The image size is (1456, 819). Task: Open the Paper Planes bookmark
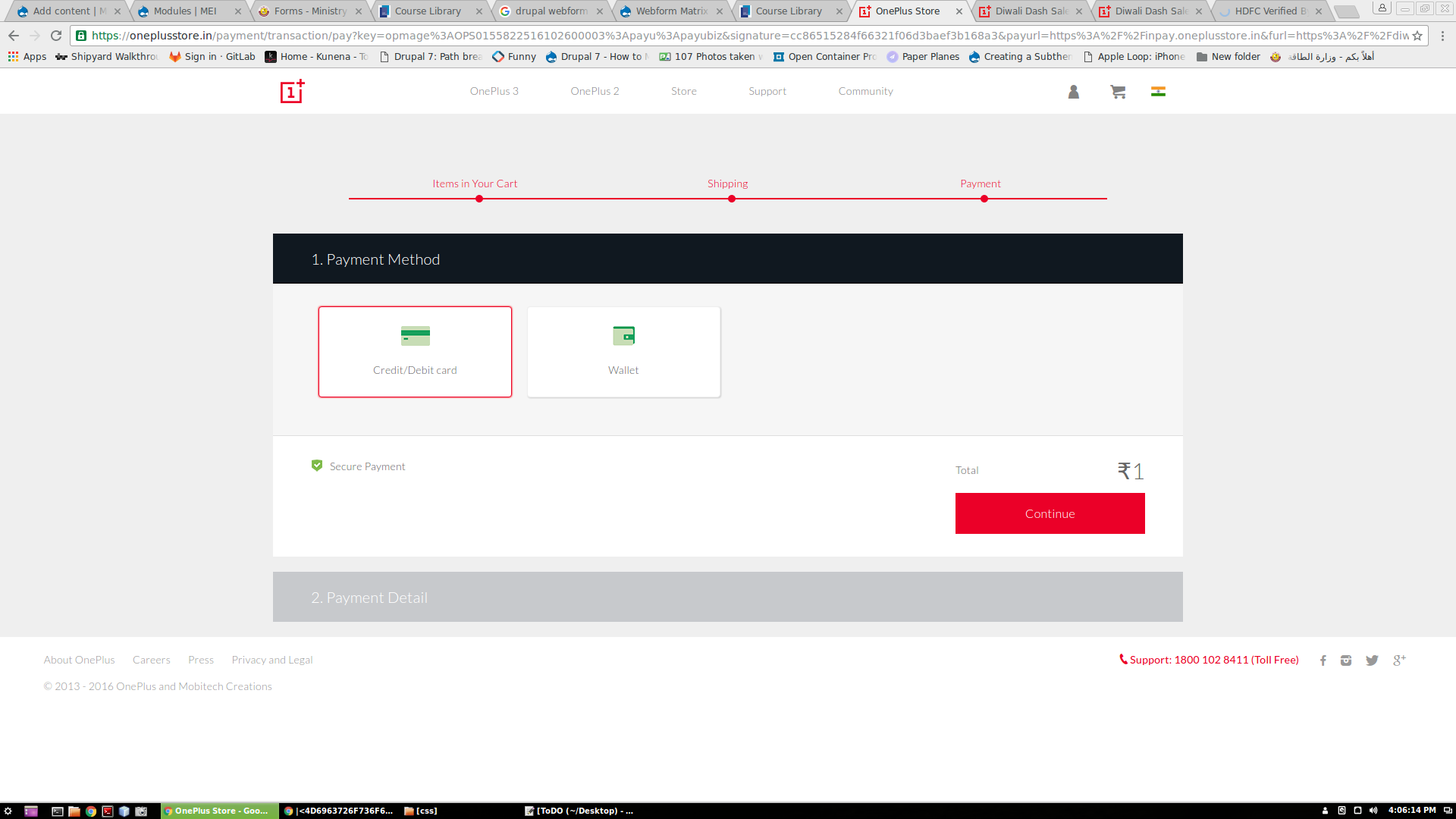(923, 57)
